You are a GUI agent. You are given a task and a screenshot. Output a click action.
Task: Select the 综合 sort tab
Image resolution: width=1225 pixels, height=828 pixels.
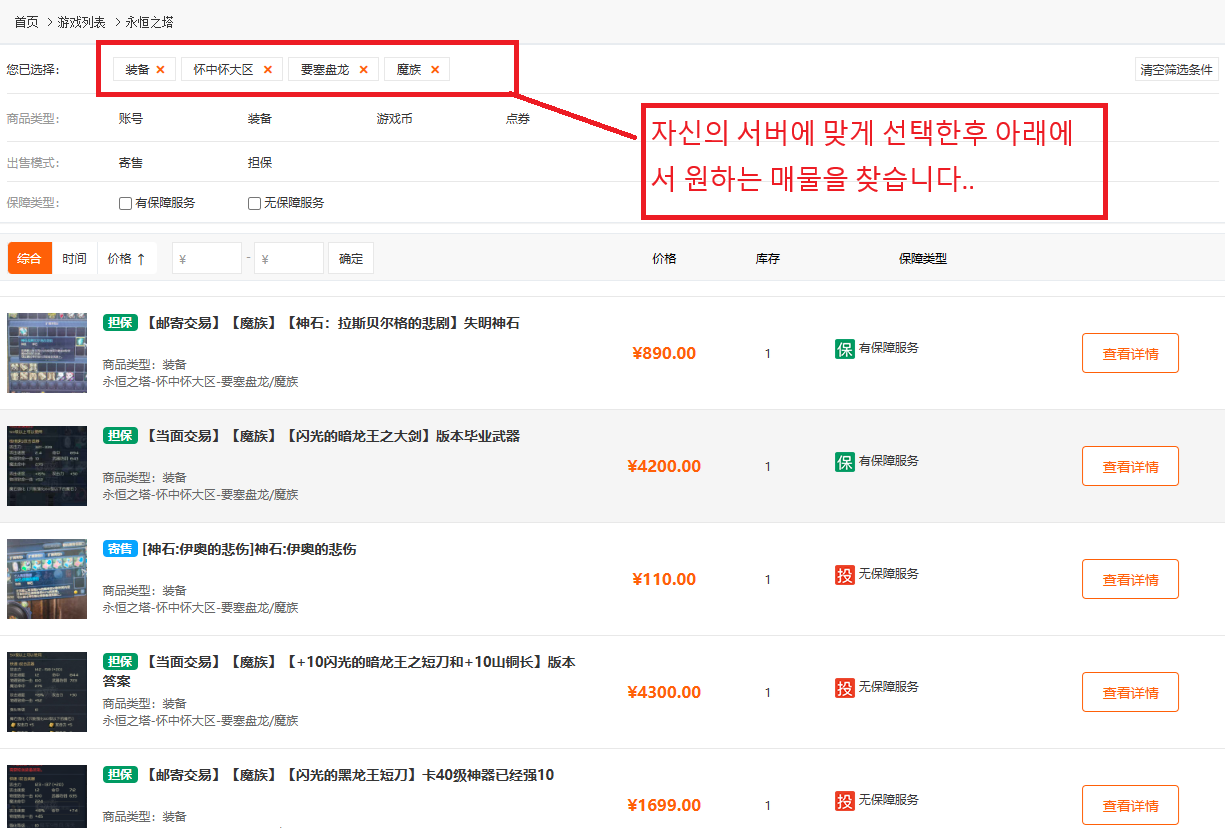(x=29, y=259)
